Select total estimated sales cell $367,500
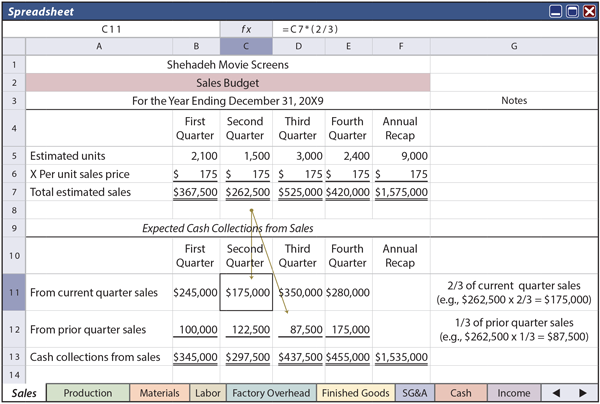 196,192
